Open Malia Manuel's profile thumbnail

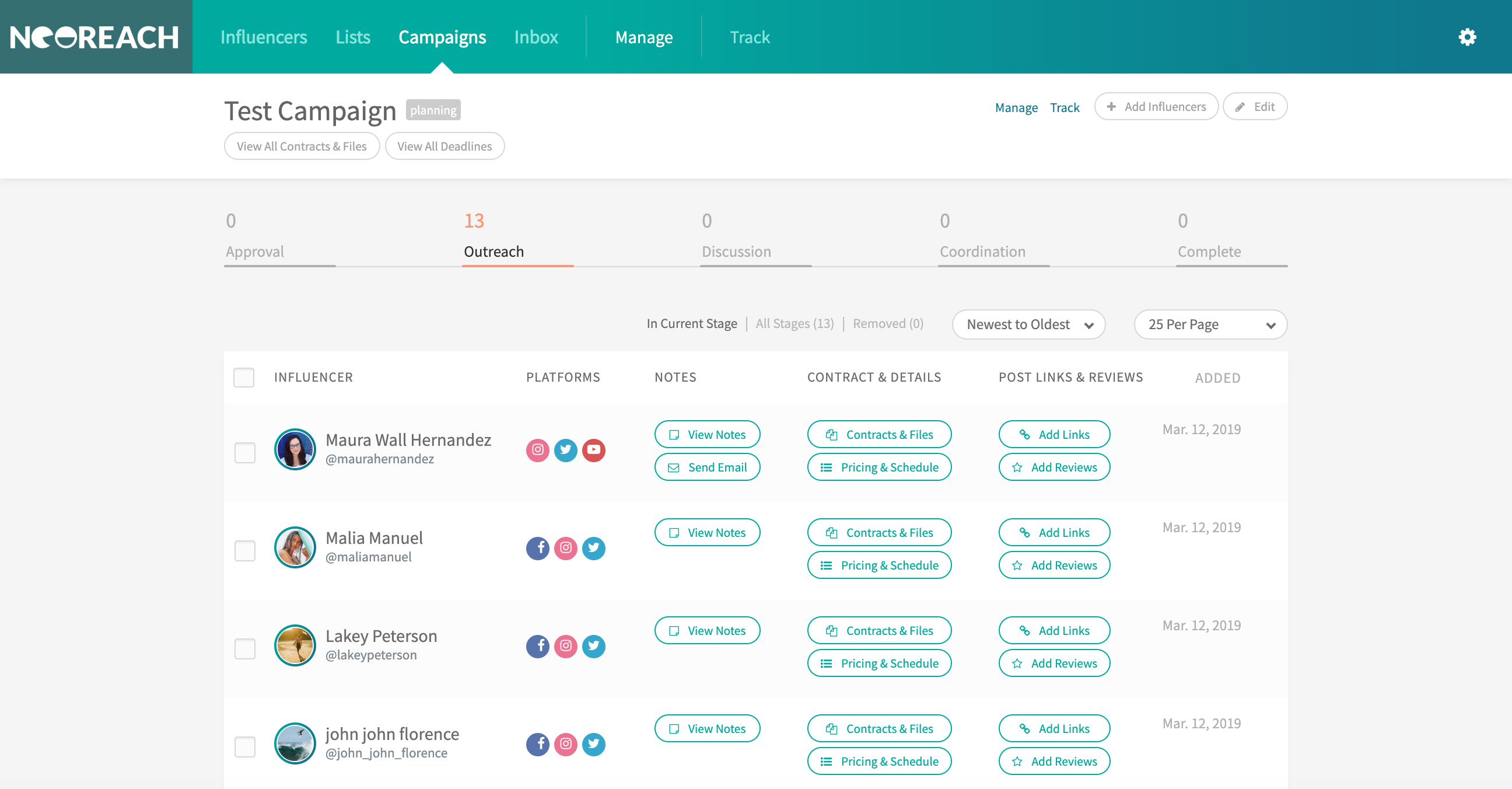point(295,547)
